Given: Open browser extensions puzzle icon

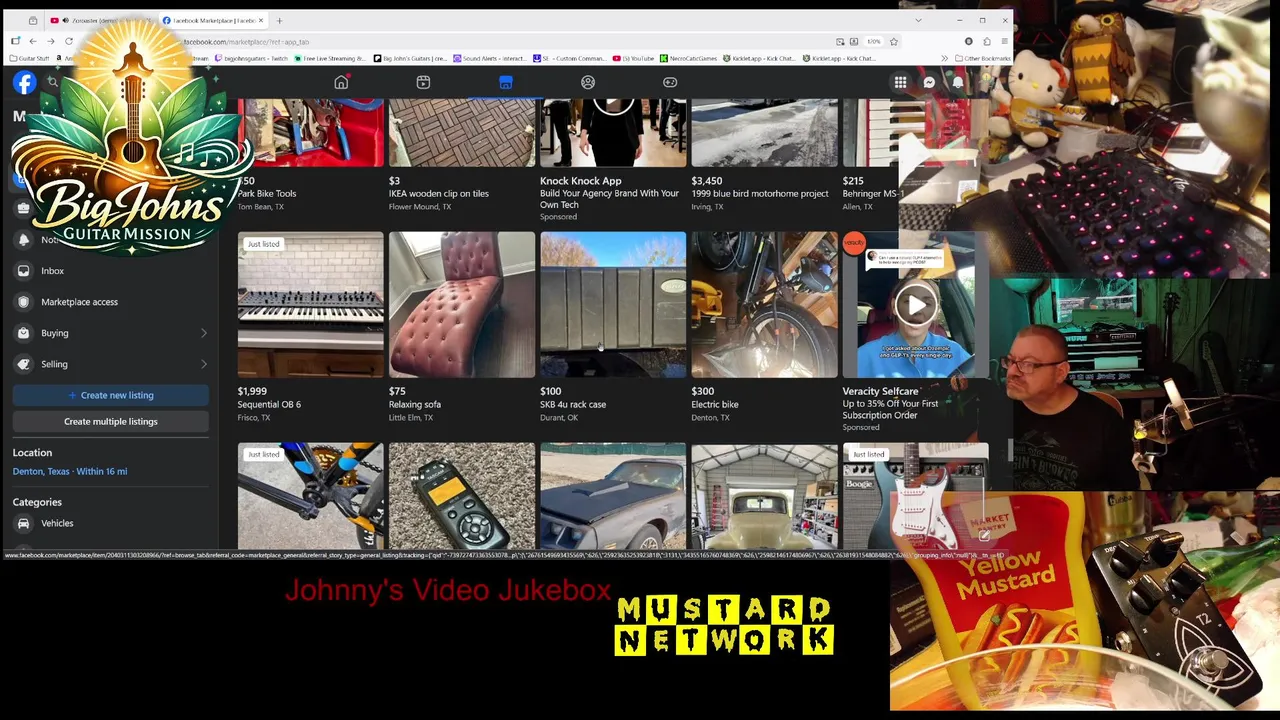Looking at the screenshot, I should 986,41.
